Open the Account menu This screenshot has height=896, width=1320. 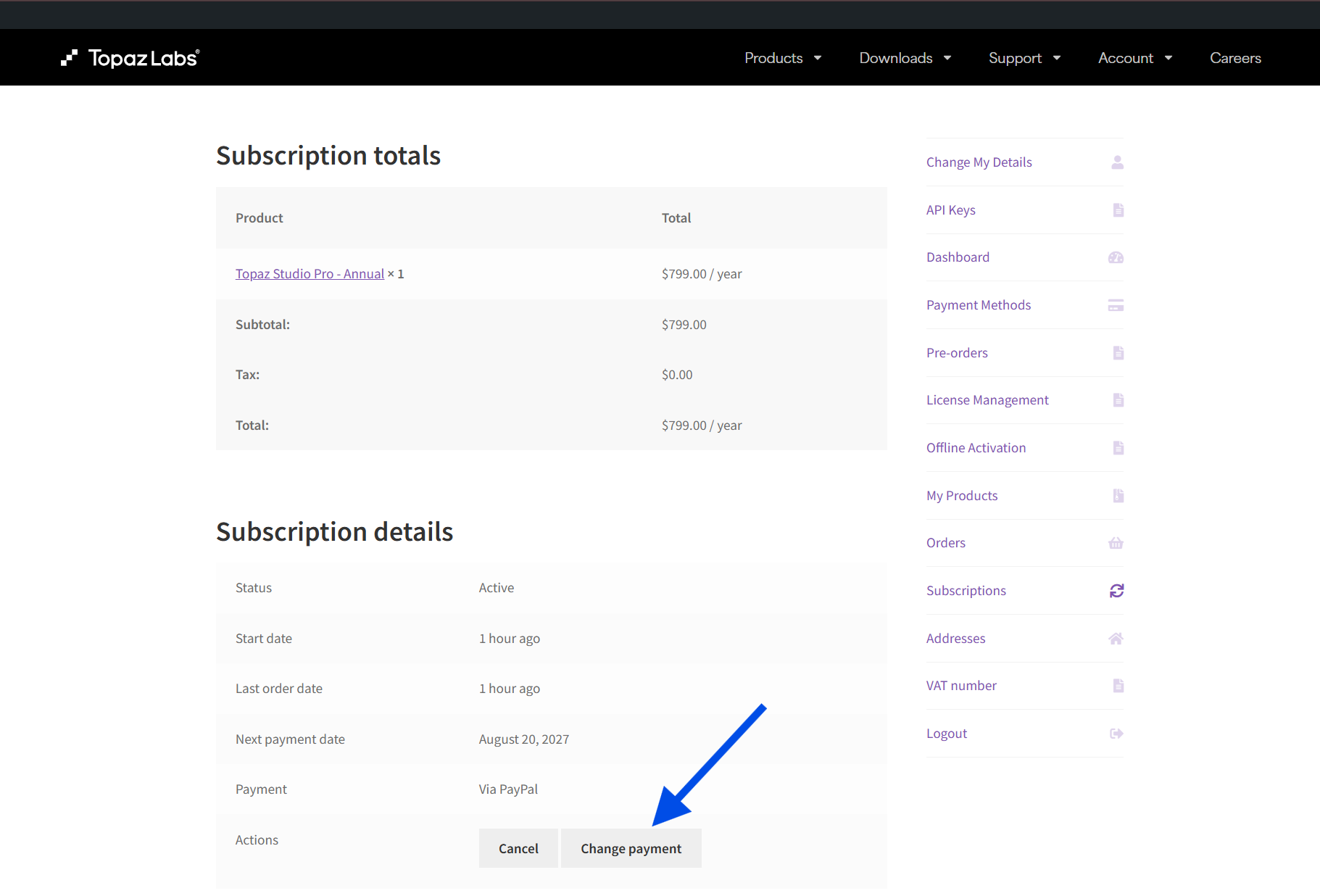pos(1126,58)
